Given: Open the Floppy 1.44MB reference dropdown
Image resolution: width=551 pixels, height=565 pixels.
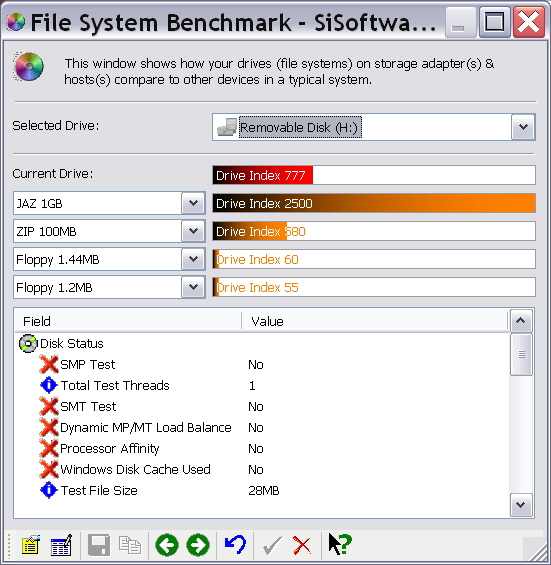Looking at the screenshot, I should click(193, 259).
